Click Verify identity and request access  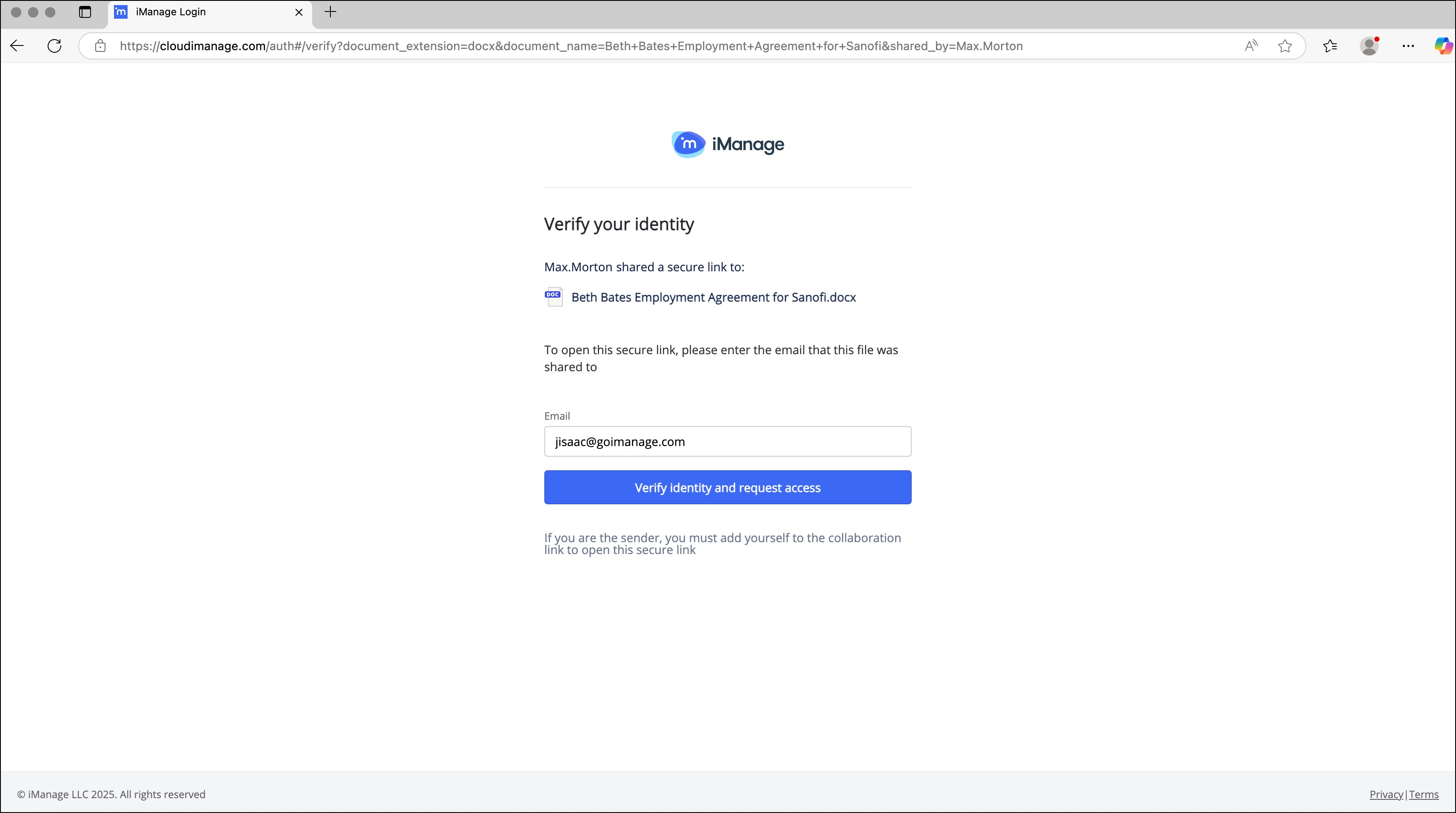(727, 487)
